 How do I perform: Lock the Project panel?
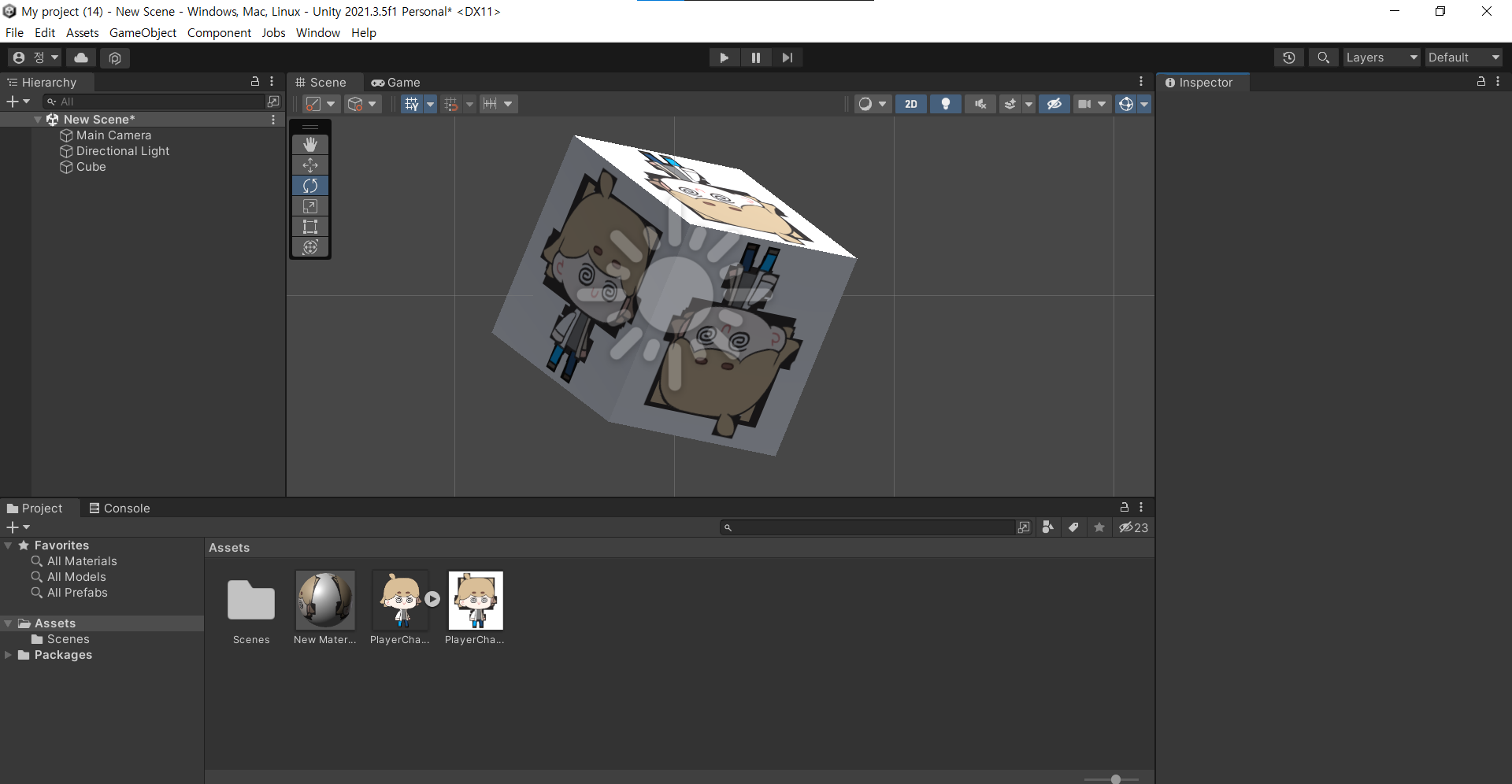pos(1125,508)
